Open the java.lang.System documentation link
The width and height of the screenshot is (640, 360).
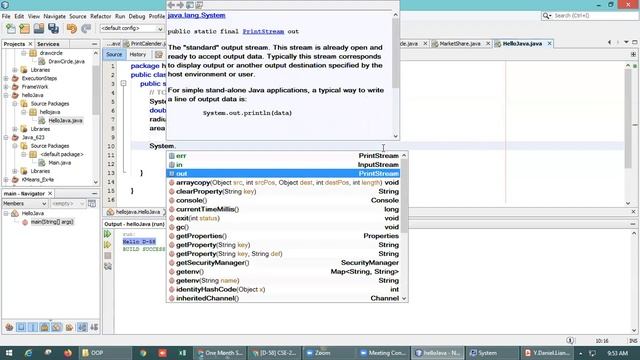(196, 16)
